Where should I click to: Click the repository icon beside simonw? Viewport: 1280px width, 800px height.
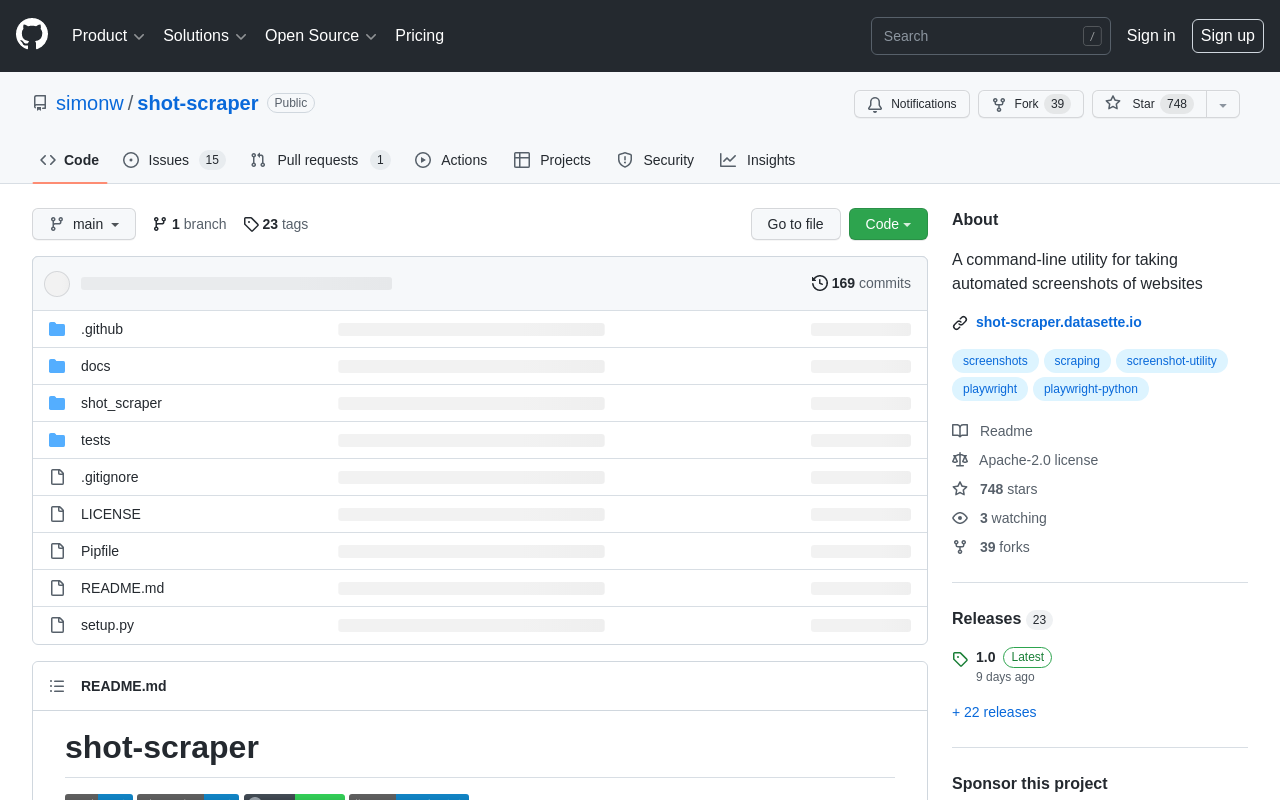pyautogui.click(x=40, y=103)
